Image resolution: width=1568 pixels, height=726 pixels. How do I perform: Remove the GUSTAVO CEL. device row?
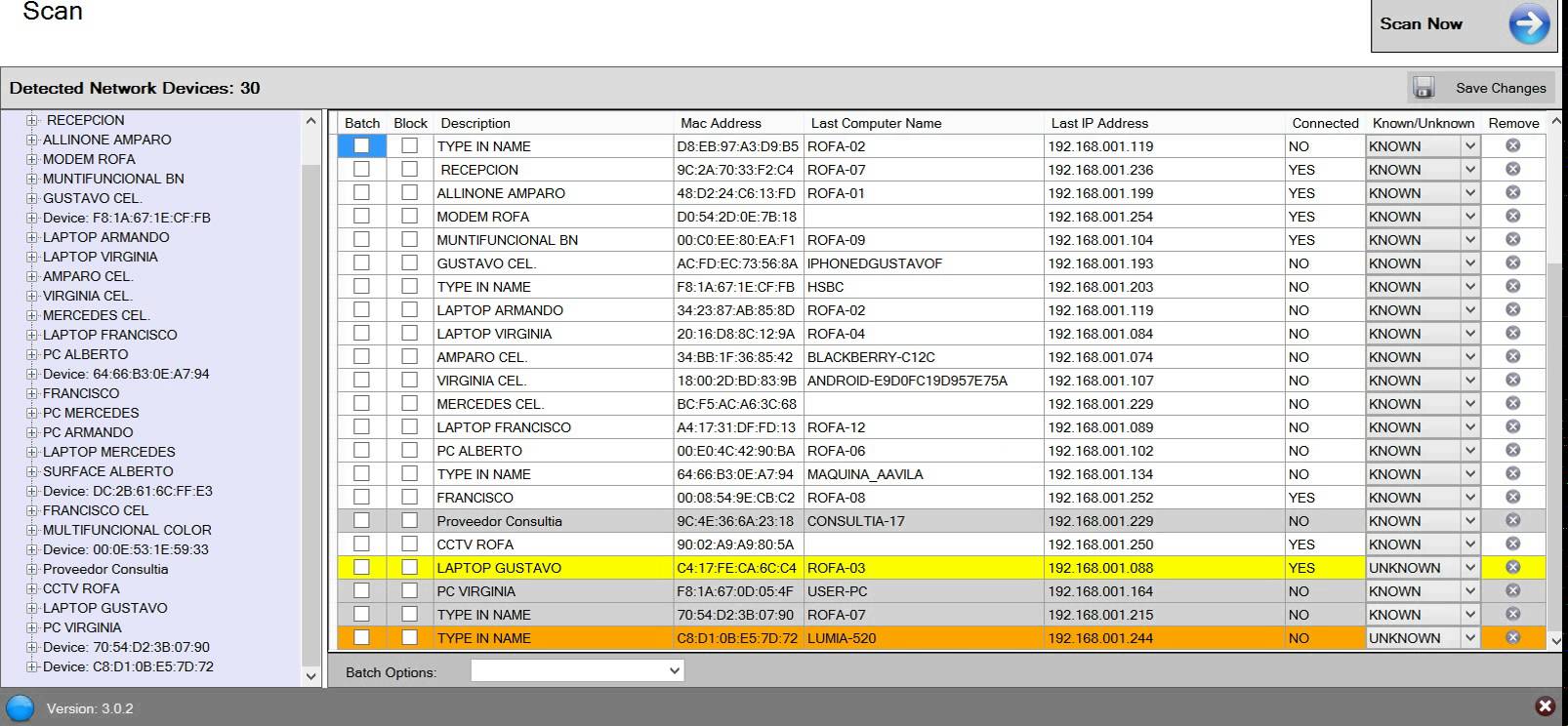tap(1512, 263)
